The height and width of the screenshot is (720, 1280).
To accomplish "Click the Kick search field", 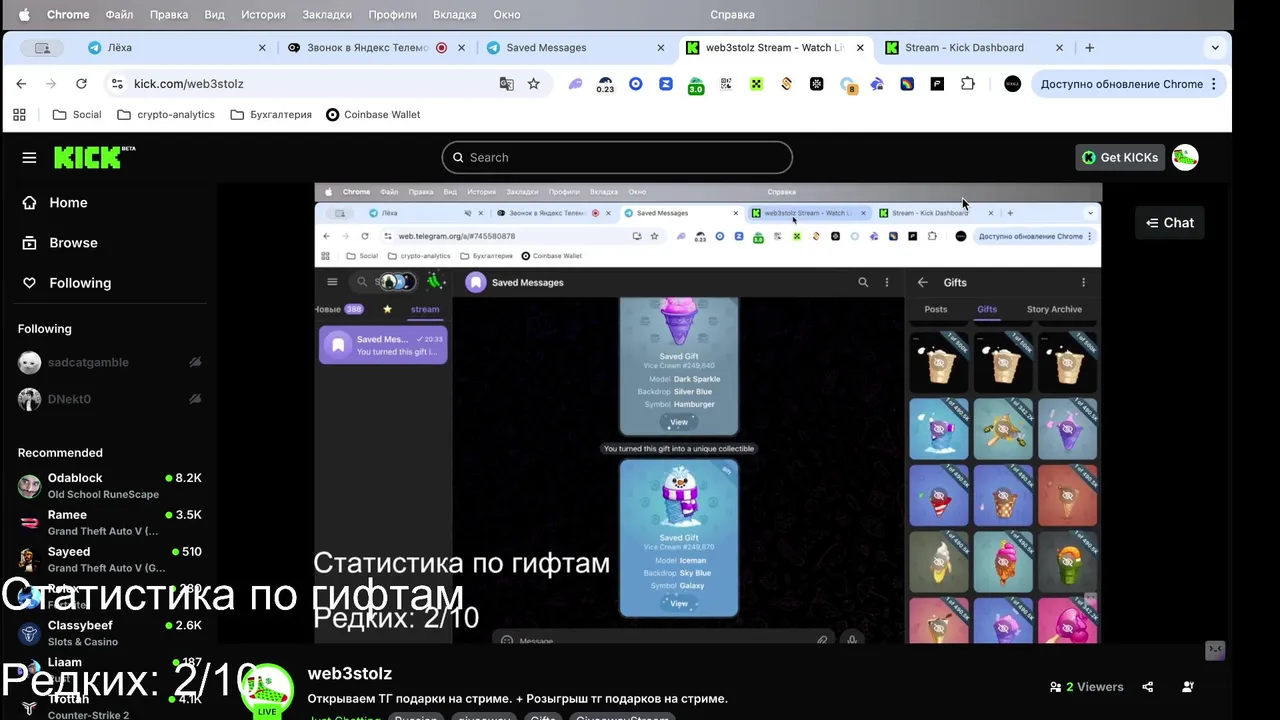I will 617,157.
